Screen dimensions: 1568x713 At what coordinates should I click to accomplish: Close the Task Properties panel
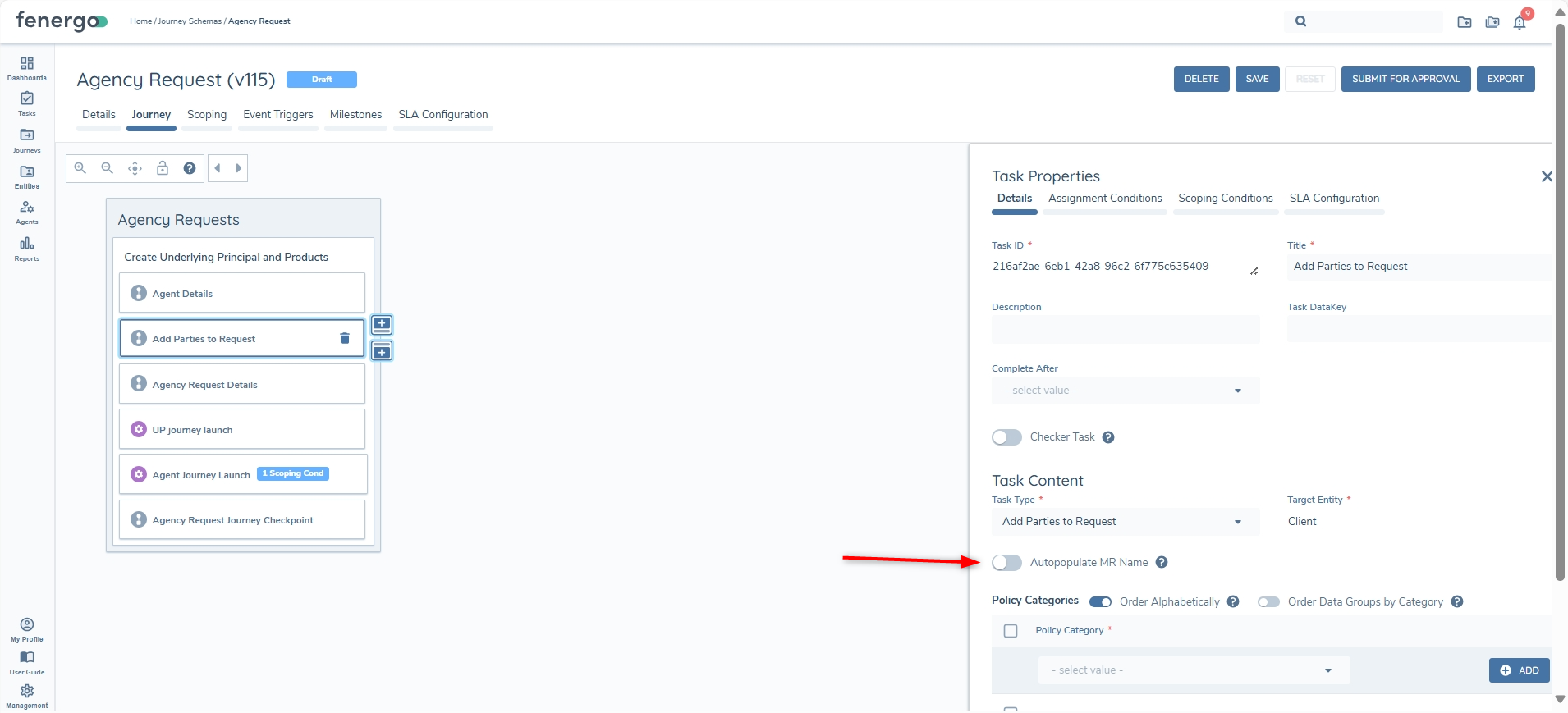(1547, 176)
